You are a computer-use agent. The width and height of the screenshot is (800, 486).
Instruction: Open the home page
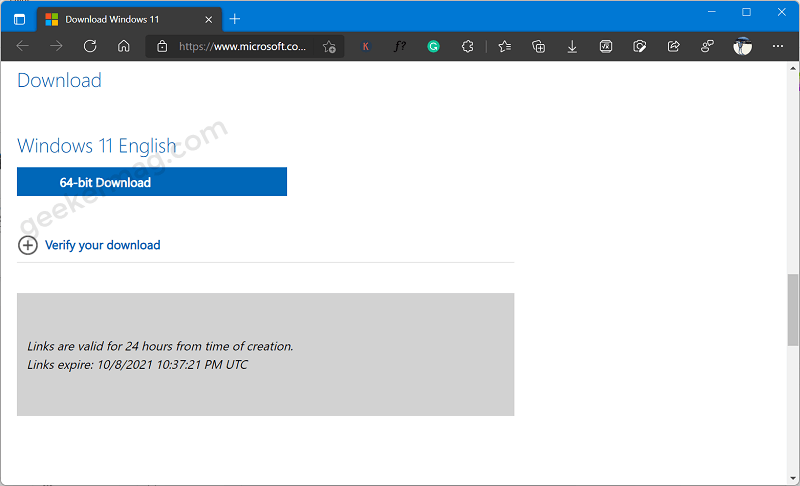pyautogui.click(x=123, y=46)
